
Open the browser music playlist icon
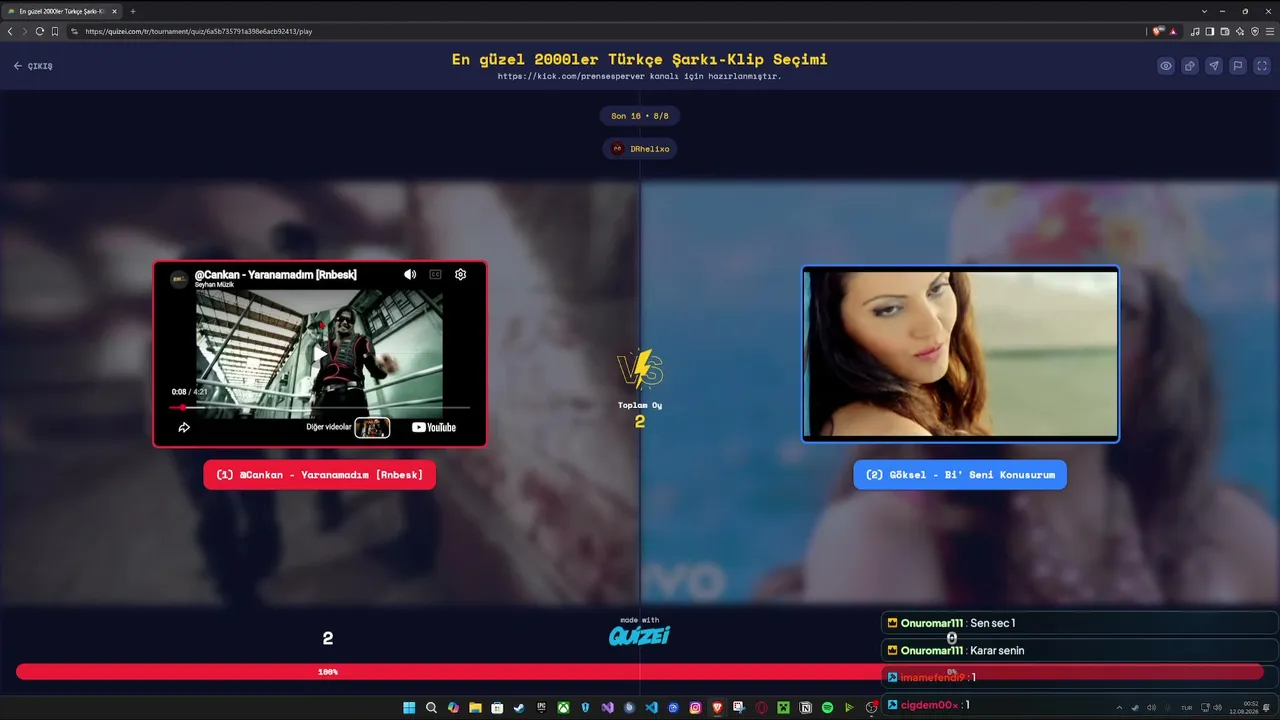[1195, 31]
